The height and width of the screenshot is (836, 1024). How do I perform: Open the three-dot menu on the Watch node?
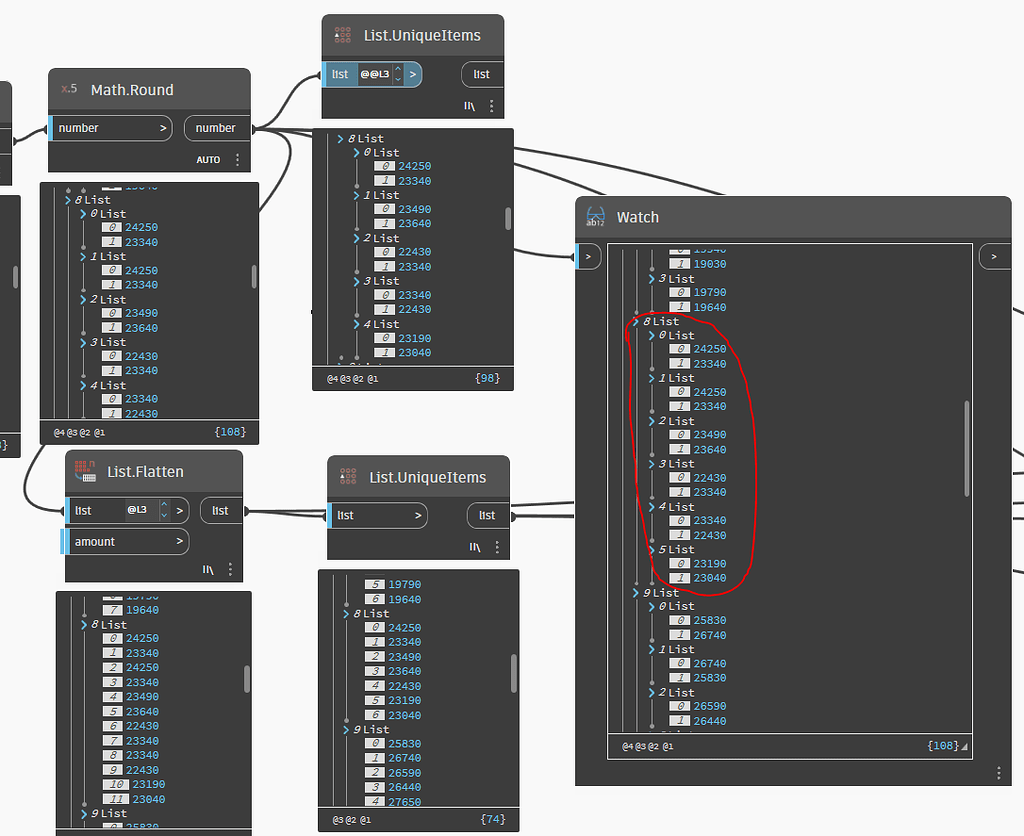click(x=997, y=772)
